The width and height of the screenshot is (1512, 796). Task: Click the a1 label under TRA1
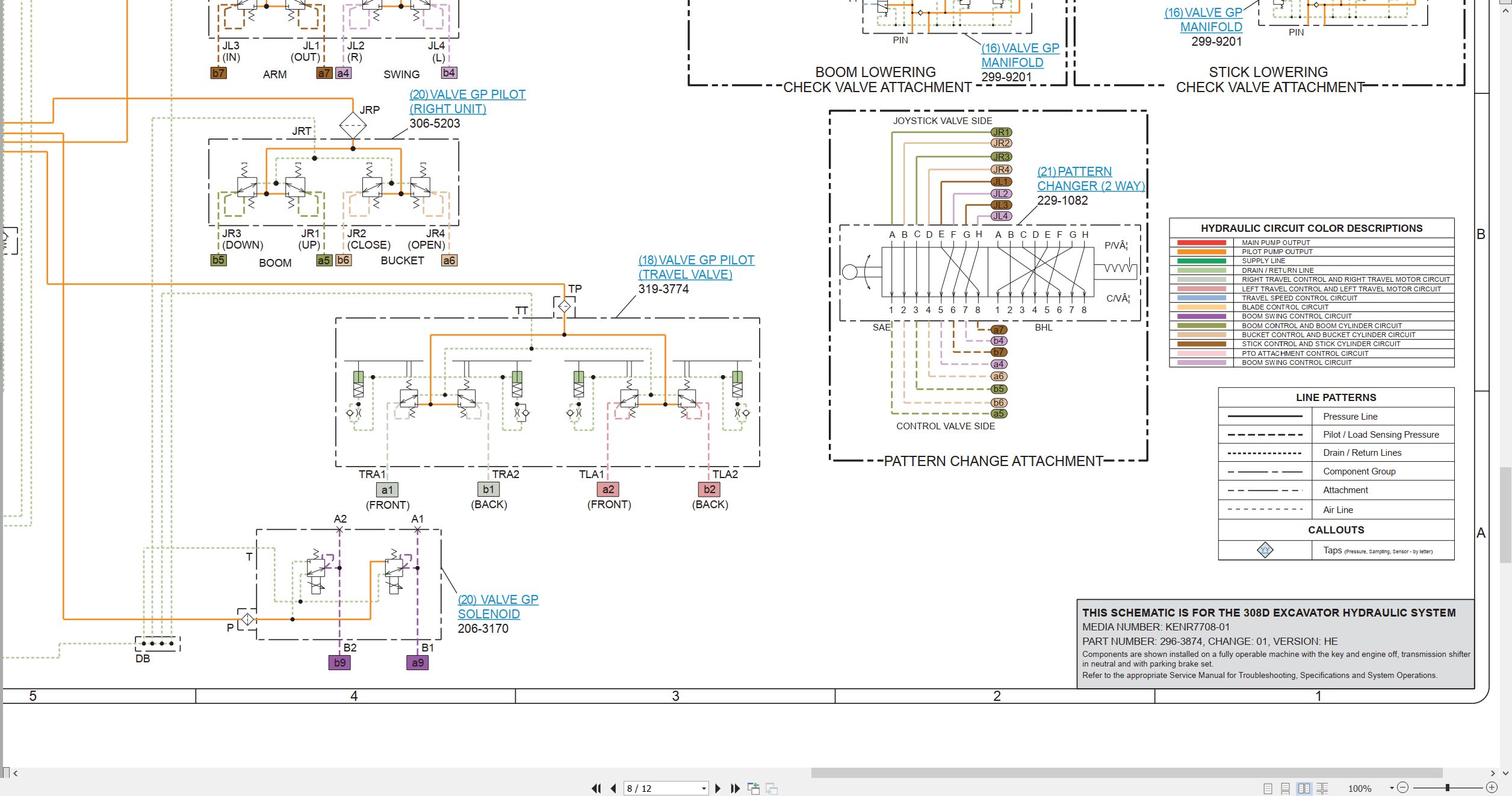(x=387, y=490)
